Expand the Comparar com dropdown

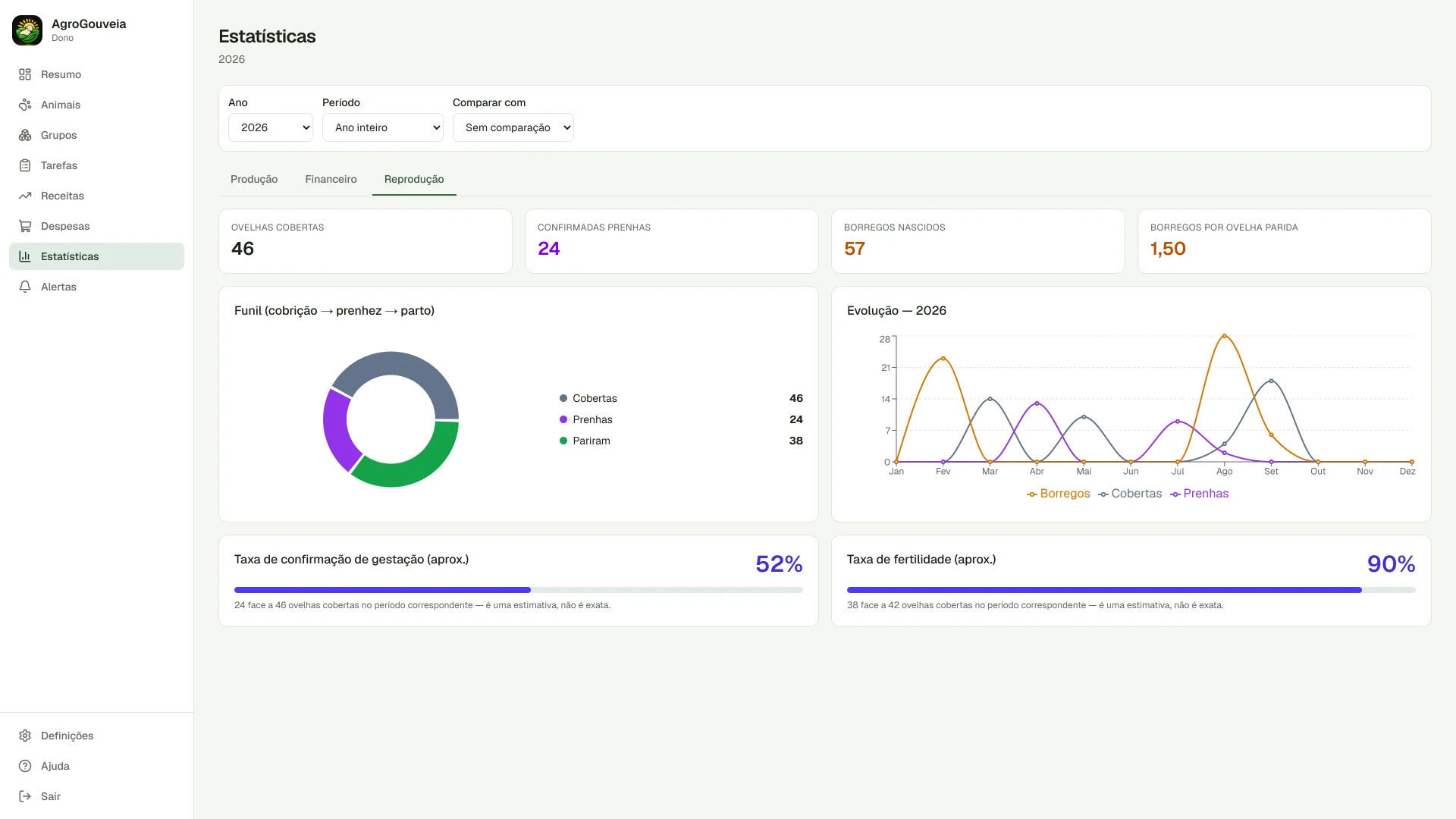point(513,127)
